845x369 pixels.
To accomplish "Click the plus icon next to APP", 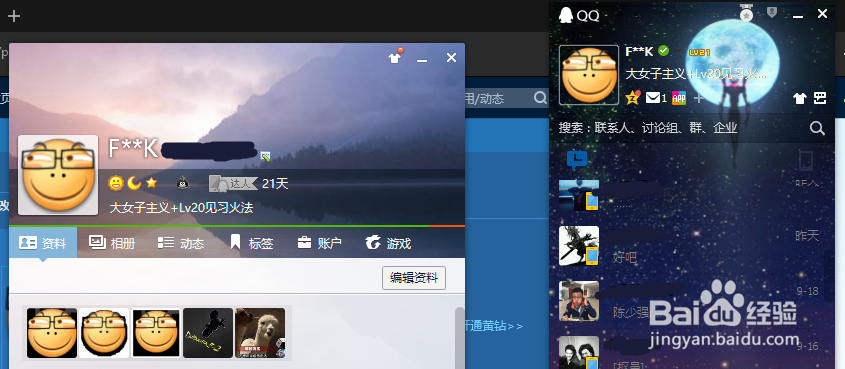I will pyautogui.click(x=698, y=98).
